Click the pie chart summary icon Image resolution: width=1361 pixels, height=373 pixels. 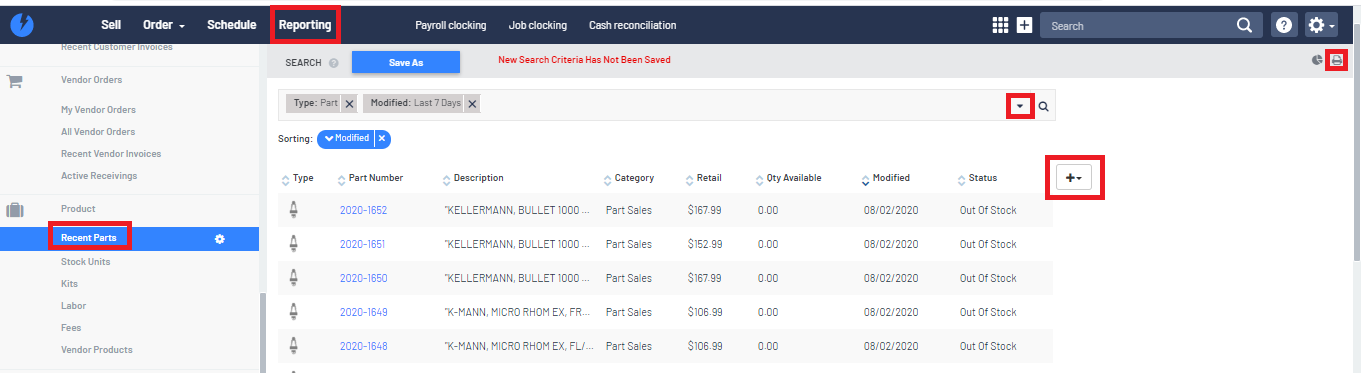tap(1317, 60)
